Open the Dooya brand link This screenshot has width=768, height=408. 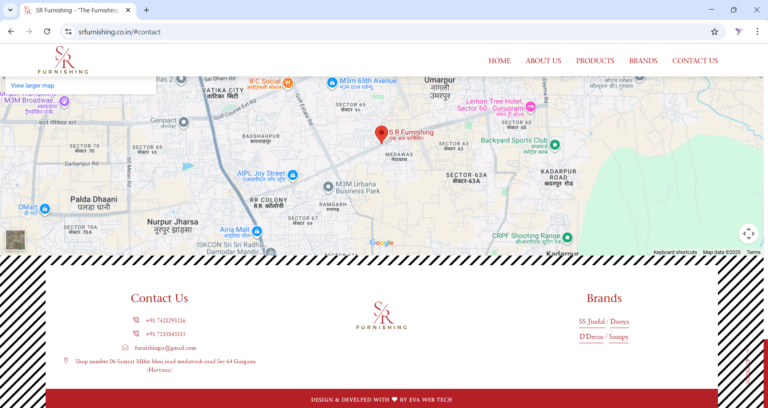[620, 322]
